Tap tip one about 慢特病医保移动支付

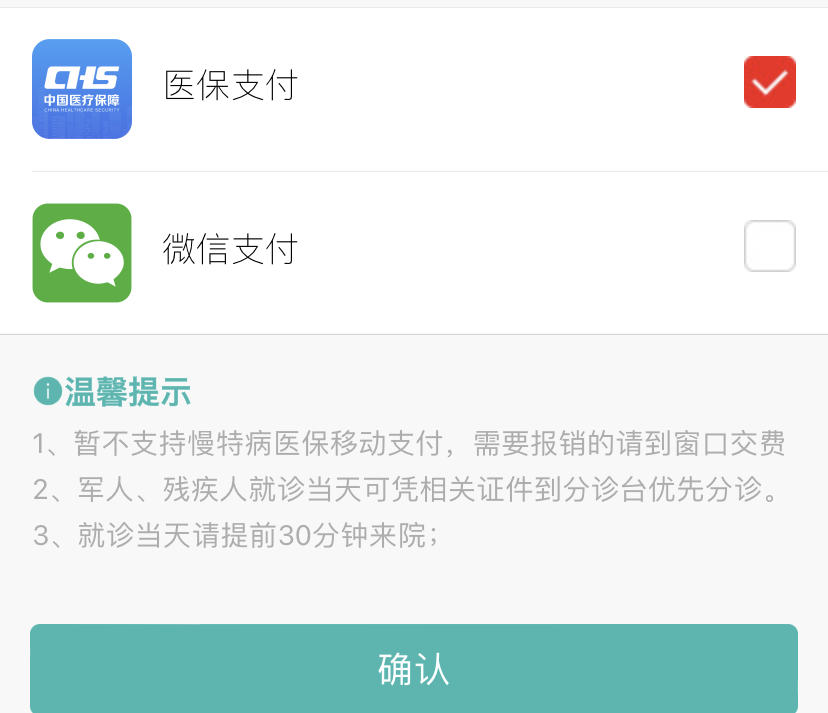pyautogui.click(x=409, y=443)
